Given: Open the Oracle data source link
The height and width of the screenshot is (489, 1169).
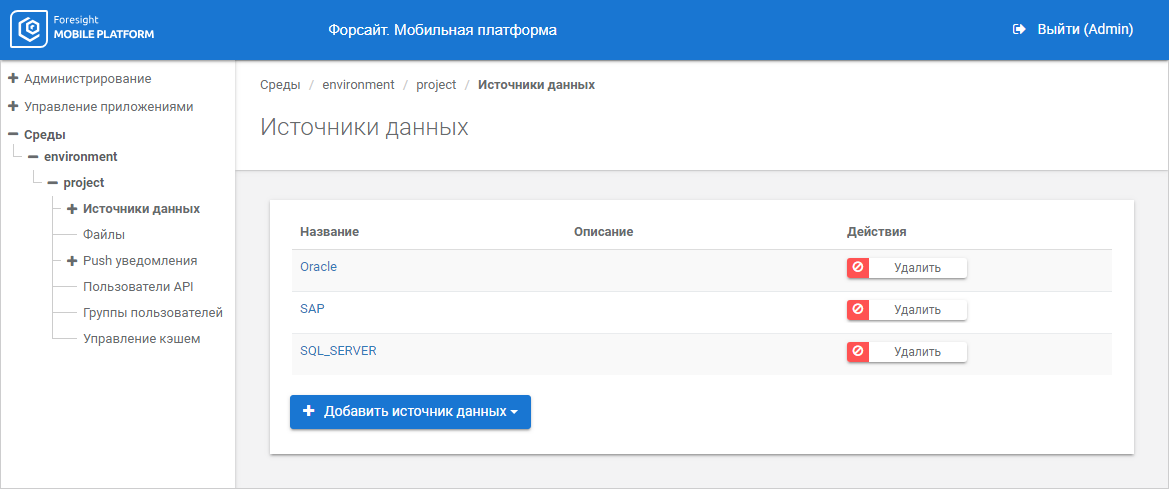Looking at the screenshot, I should [319, 267].
